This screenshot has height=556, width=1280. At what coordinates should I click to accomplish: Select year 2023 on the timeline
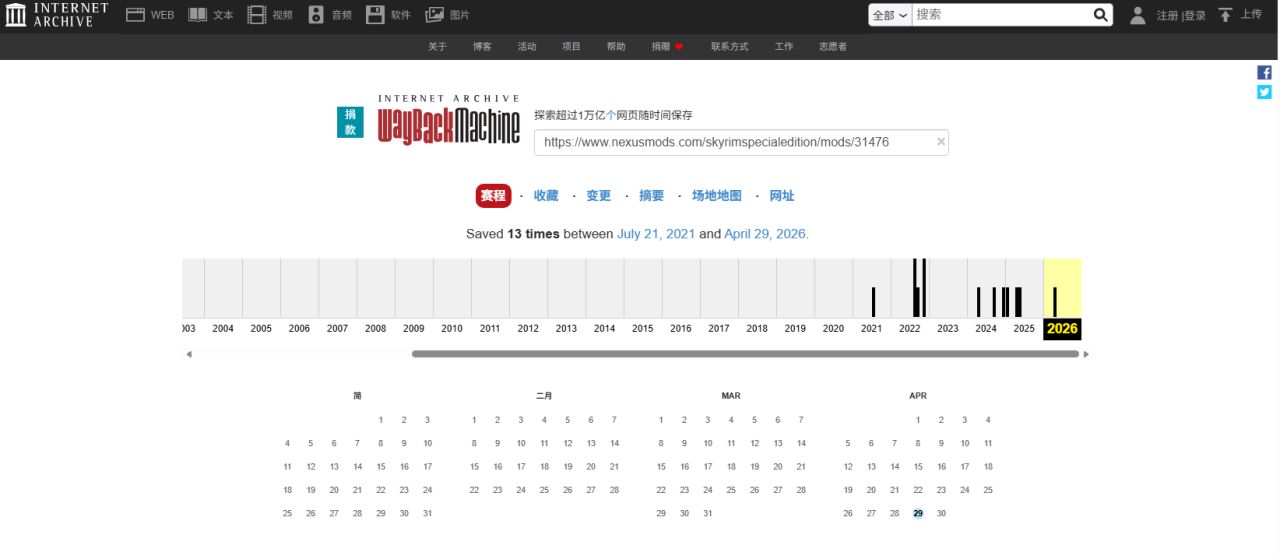coord(948,328)
